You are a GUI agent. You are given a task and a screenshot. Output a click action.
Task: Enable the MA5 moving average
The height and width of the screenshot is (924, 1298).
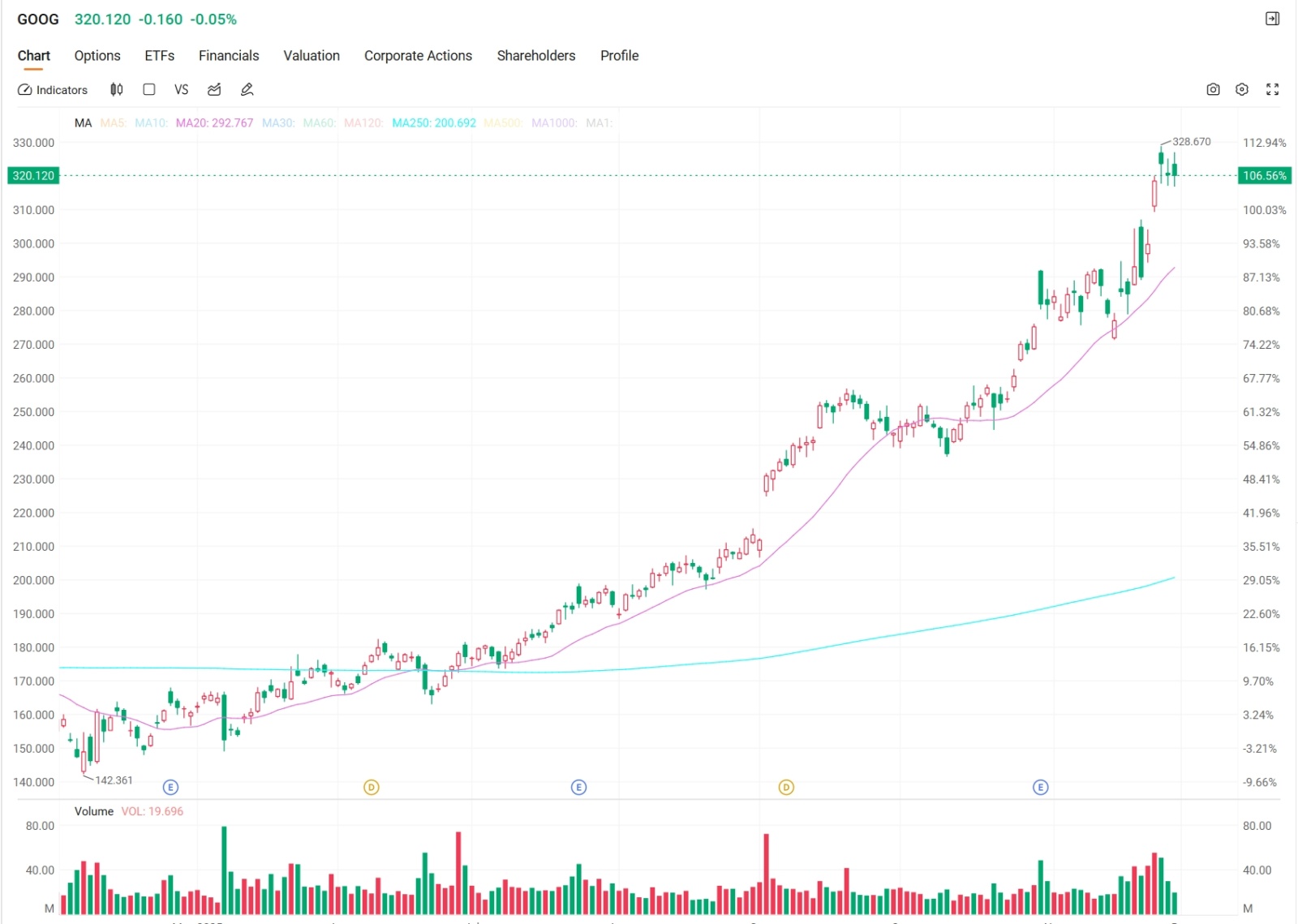(113, 123)
